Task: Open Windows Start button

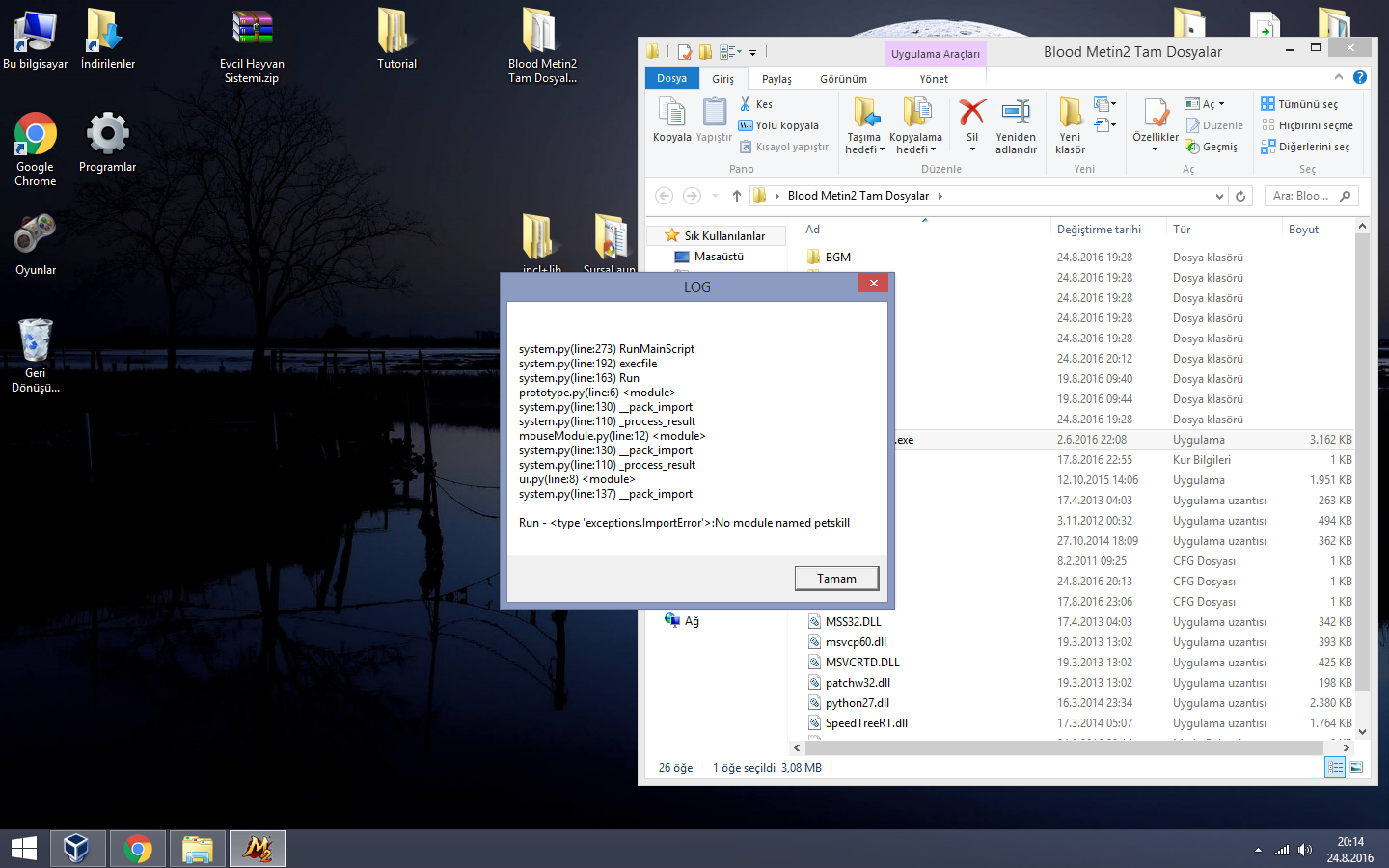Action: point(24,849)
